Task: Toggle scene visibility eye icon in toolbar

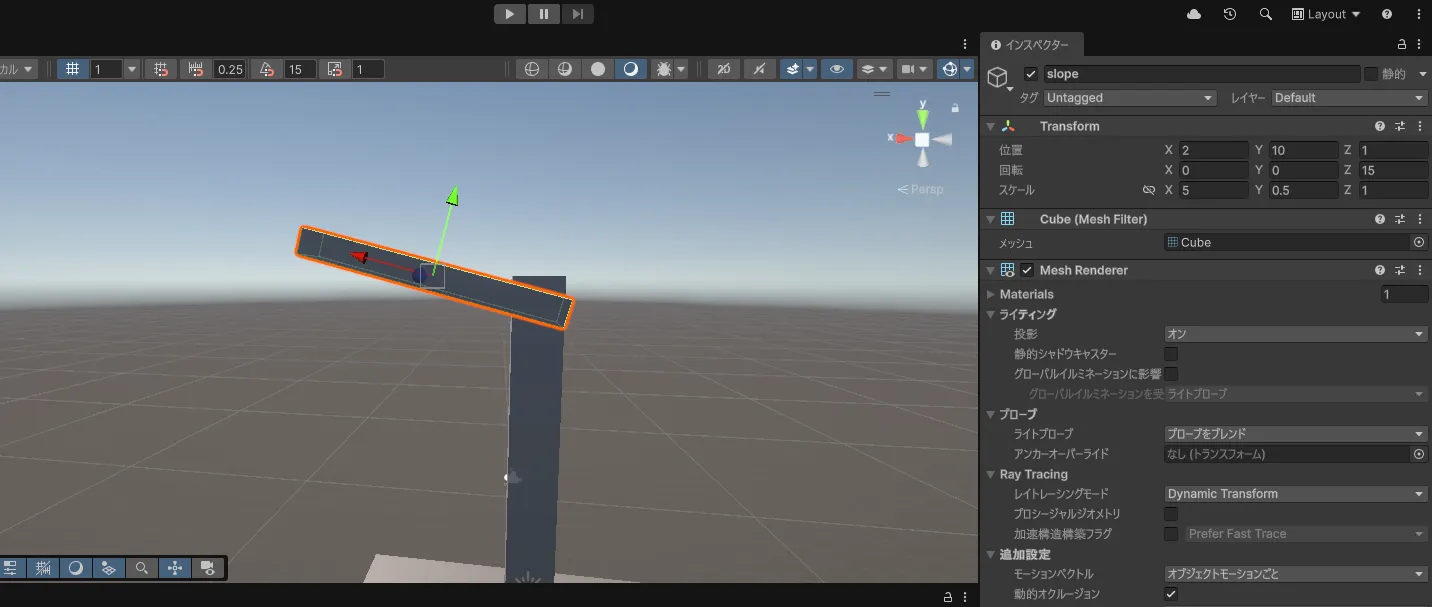Action: click(x=836, y=69)
